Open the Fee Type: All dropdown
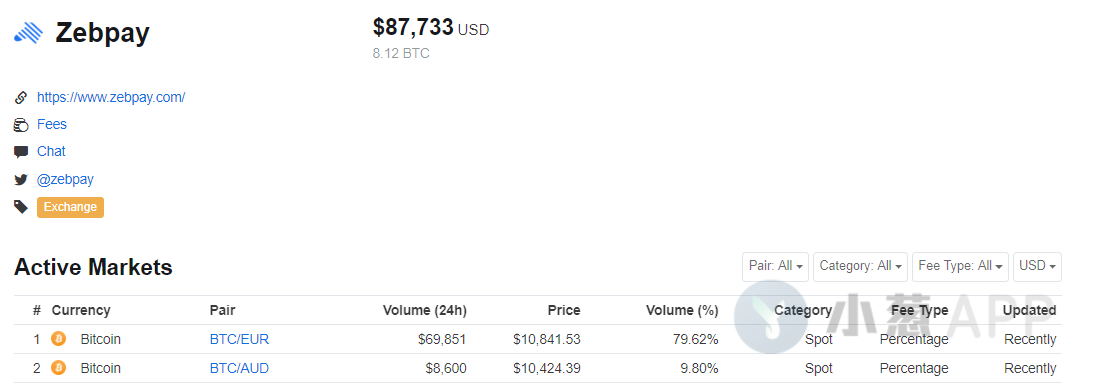This screenshot has width=1093, height=386. (x=960, y=266)
